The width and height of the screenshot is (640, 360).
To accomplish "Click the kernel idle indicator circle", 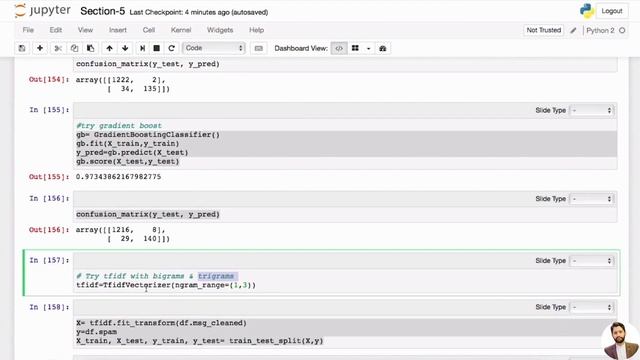I will tap(622, 30).
